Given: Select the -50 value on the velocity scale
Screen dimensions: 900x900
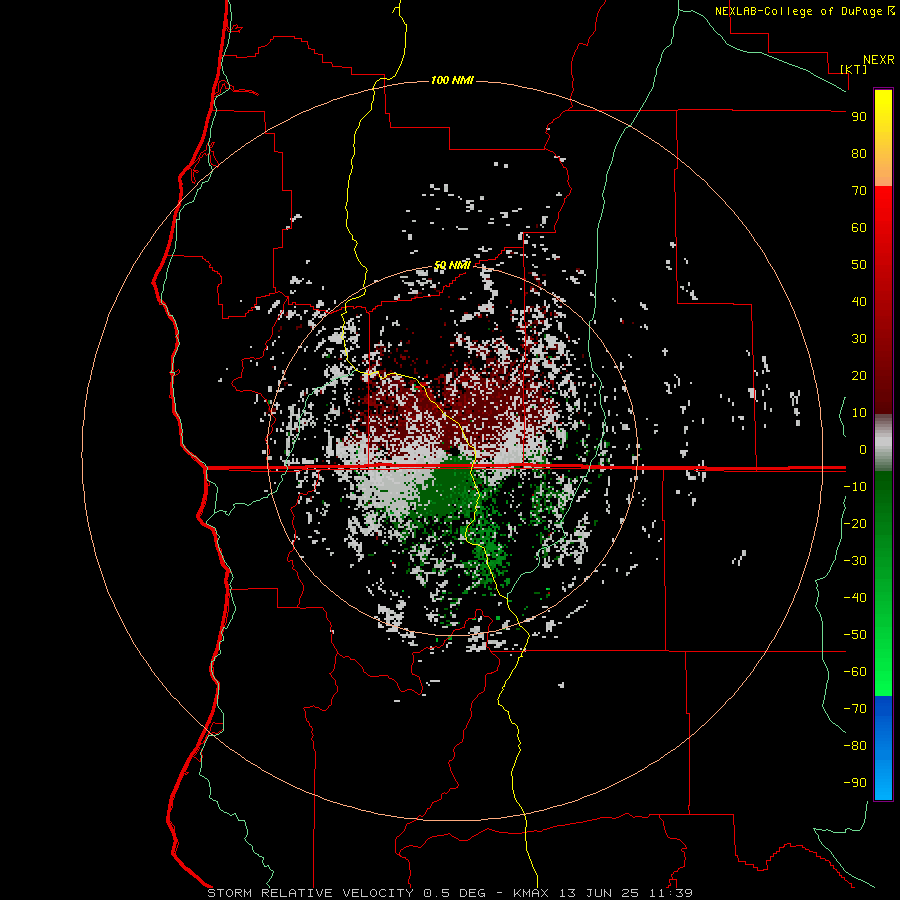Looking at the screenshot, I should [855, 634].
